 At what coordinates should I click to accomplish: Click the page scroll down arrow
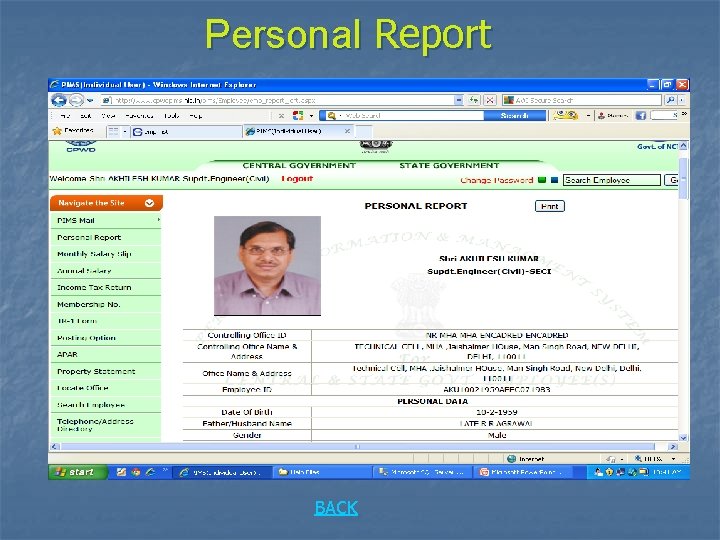[x=683, y=438]
